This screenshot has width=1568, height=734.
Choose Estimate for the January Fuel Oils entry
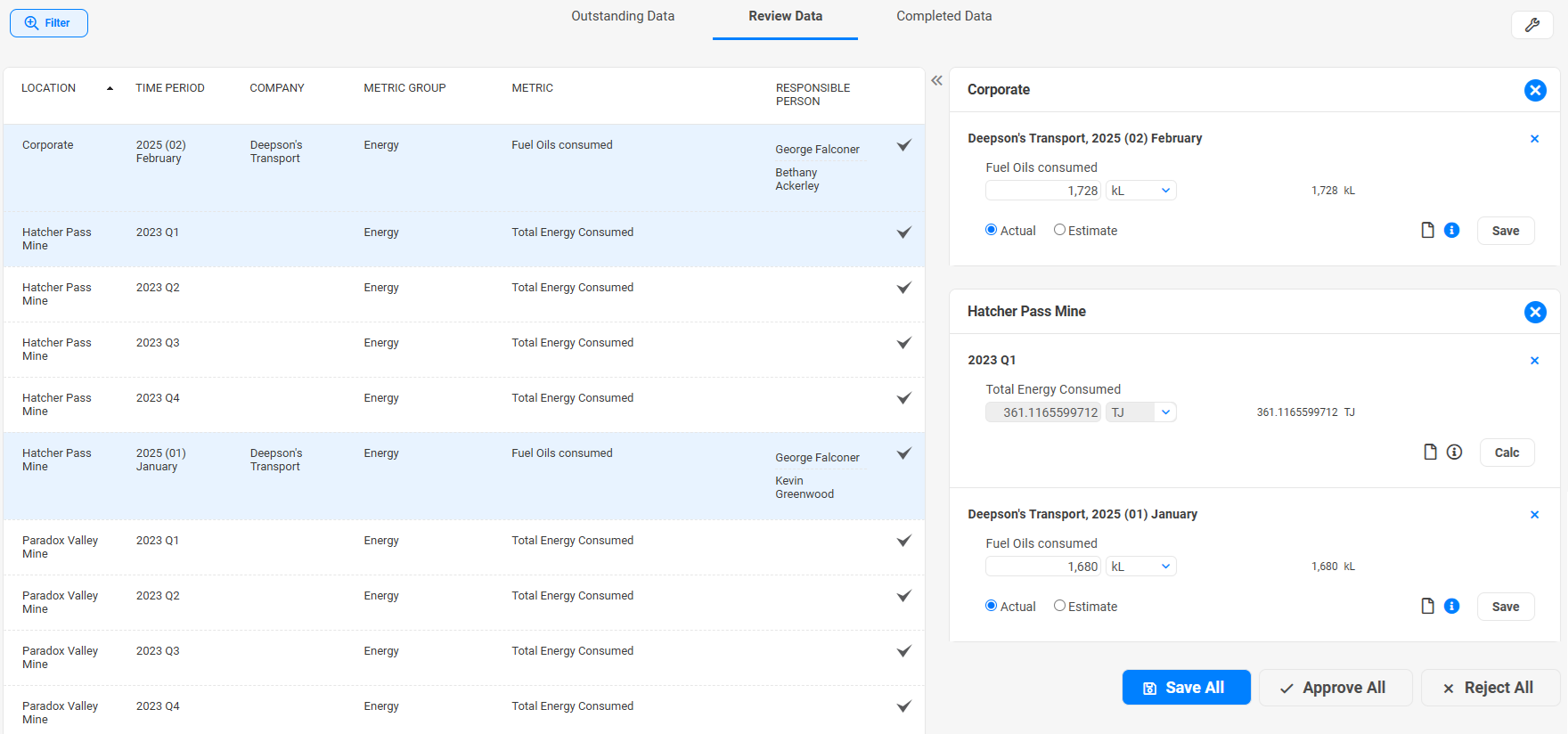1059,606
